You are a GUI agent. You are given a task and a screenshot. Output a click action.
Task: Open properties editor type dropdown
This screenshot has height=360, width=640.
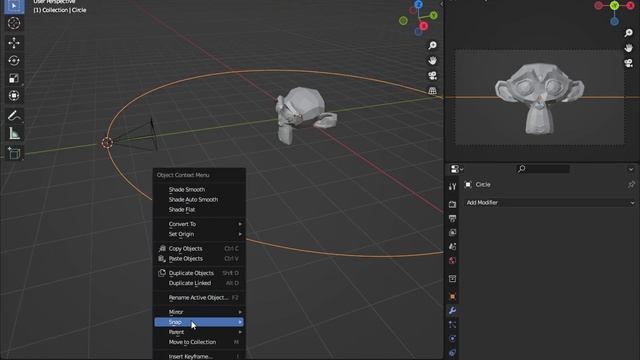coord(456,169)
